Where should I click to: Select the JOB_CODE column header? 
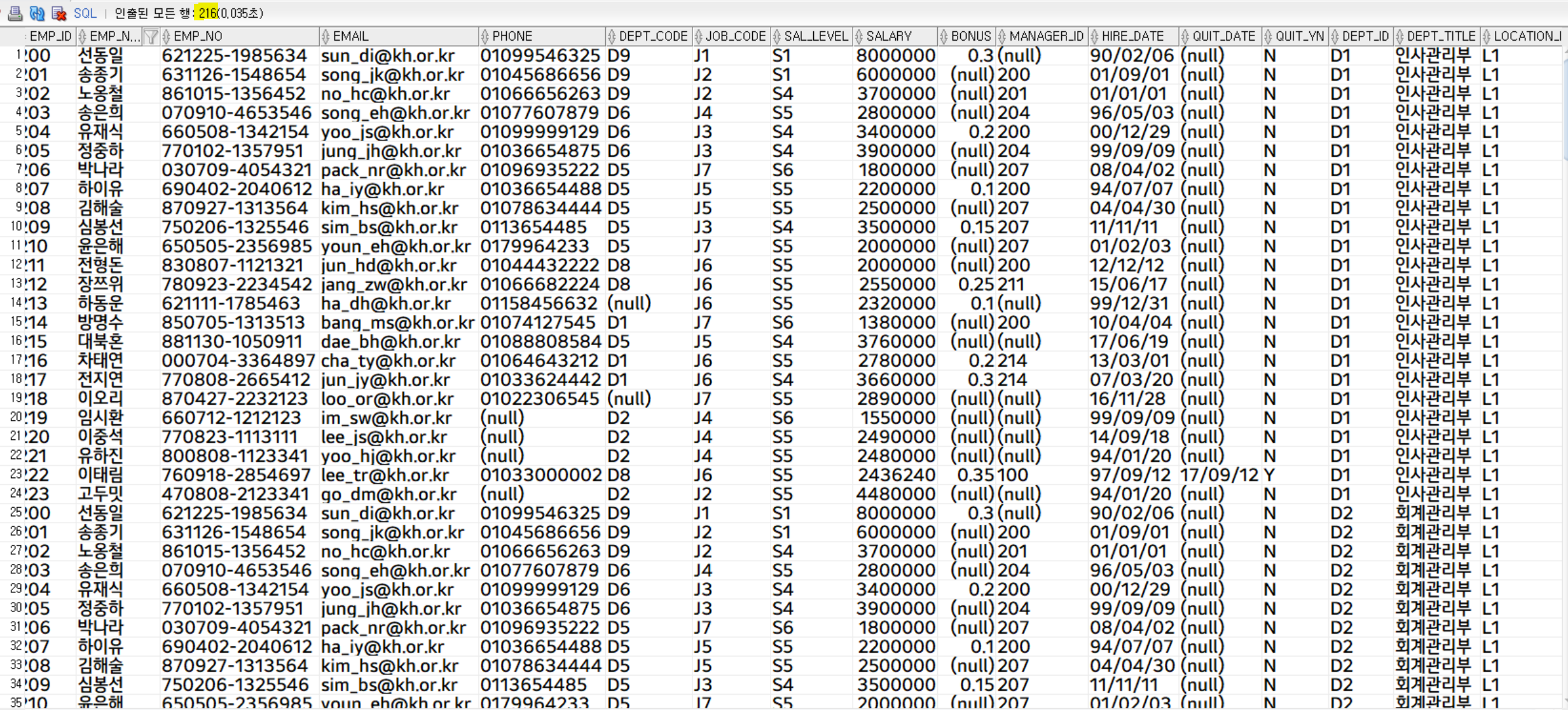735,36
